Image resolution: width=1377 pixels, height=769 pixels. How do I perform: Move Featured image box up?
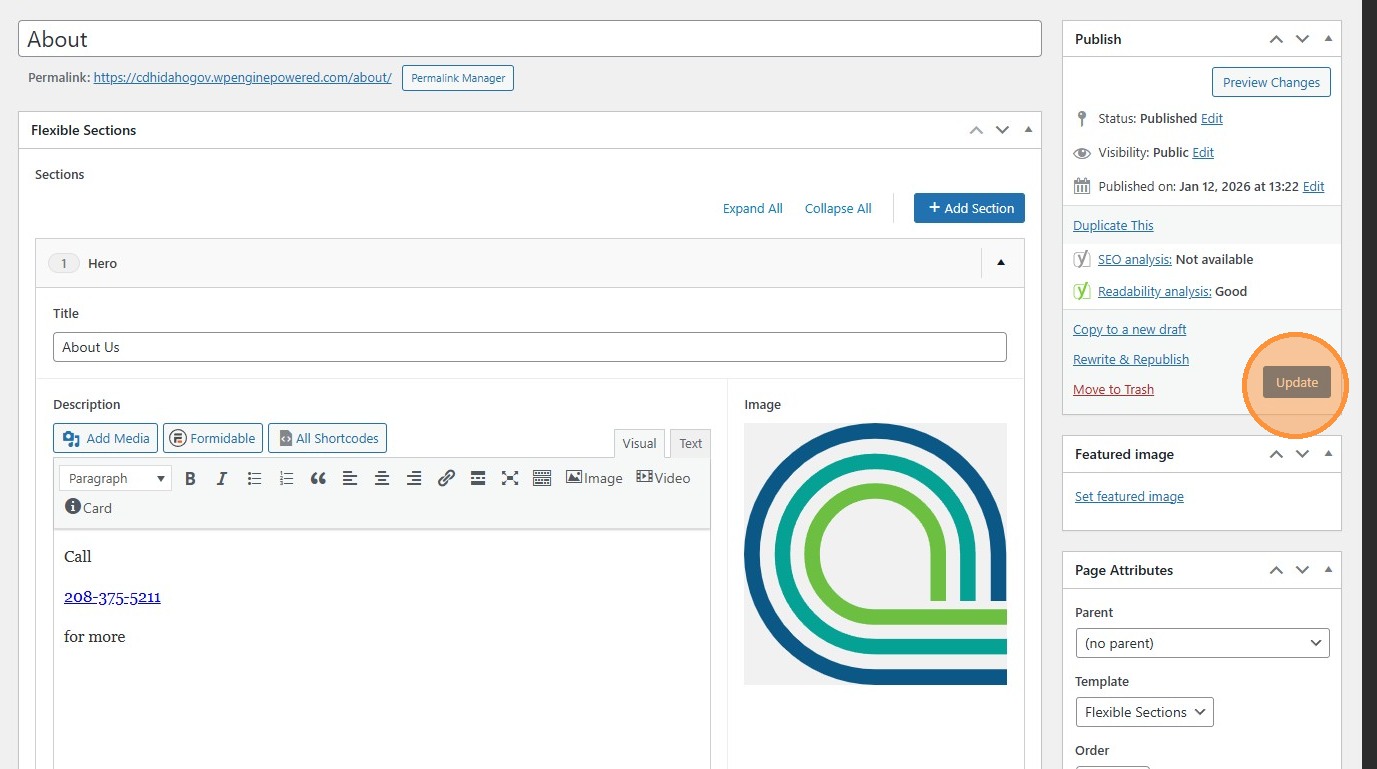coord(1276,454)
